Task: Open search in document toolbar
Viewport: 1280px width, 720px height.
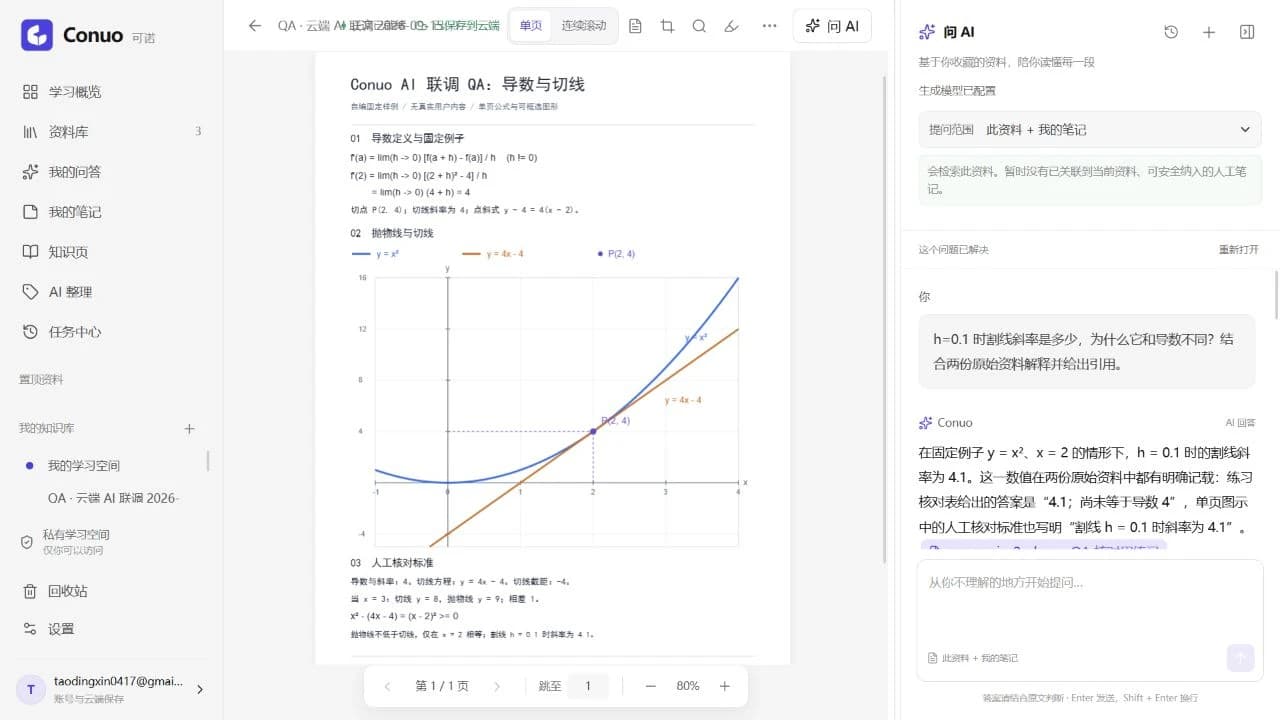Action: [699, 26]
